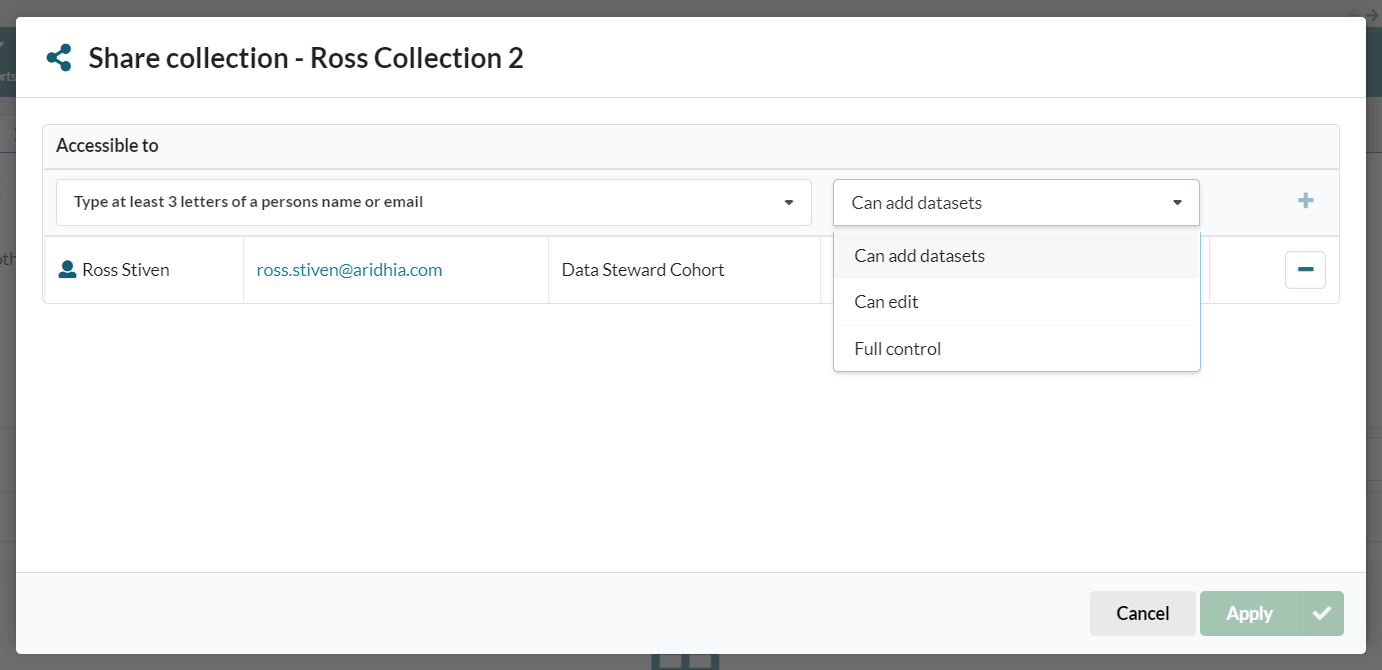Click the 'Data Steward Cohort' cell
The image size is (1382, 670).
(x=643, y=270)
